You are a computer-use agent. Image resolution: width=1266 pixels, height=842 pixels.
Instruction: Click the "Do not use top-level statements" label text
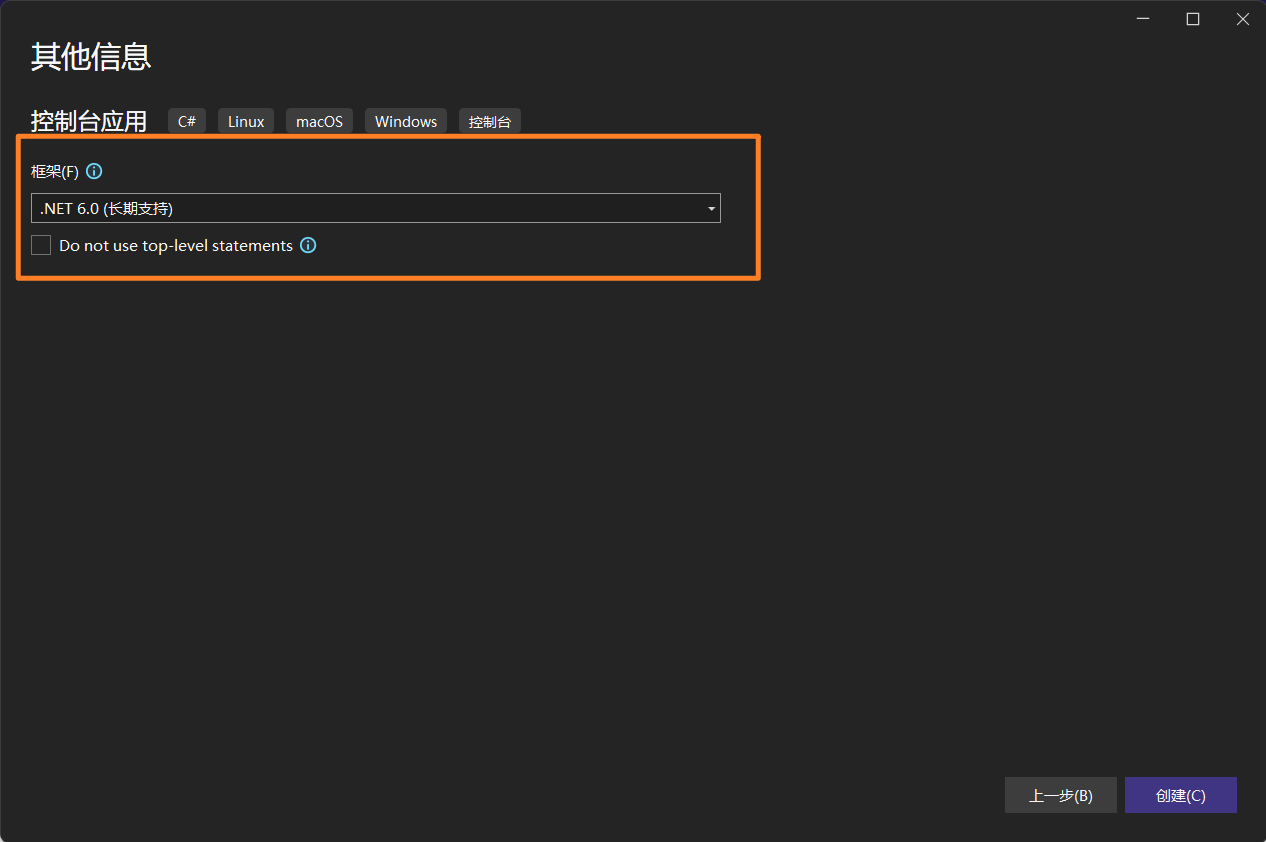[175, 245]
